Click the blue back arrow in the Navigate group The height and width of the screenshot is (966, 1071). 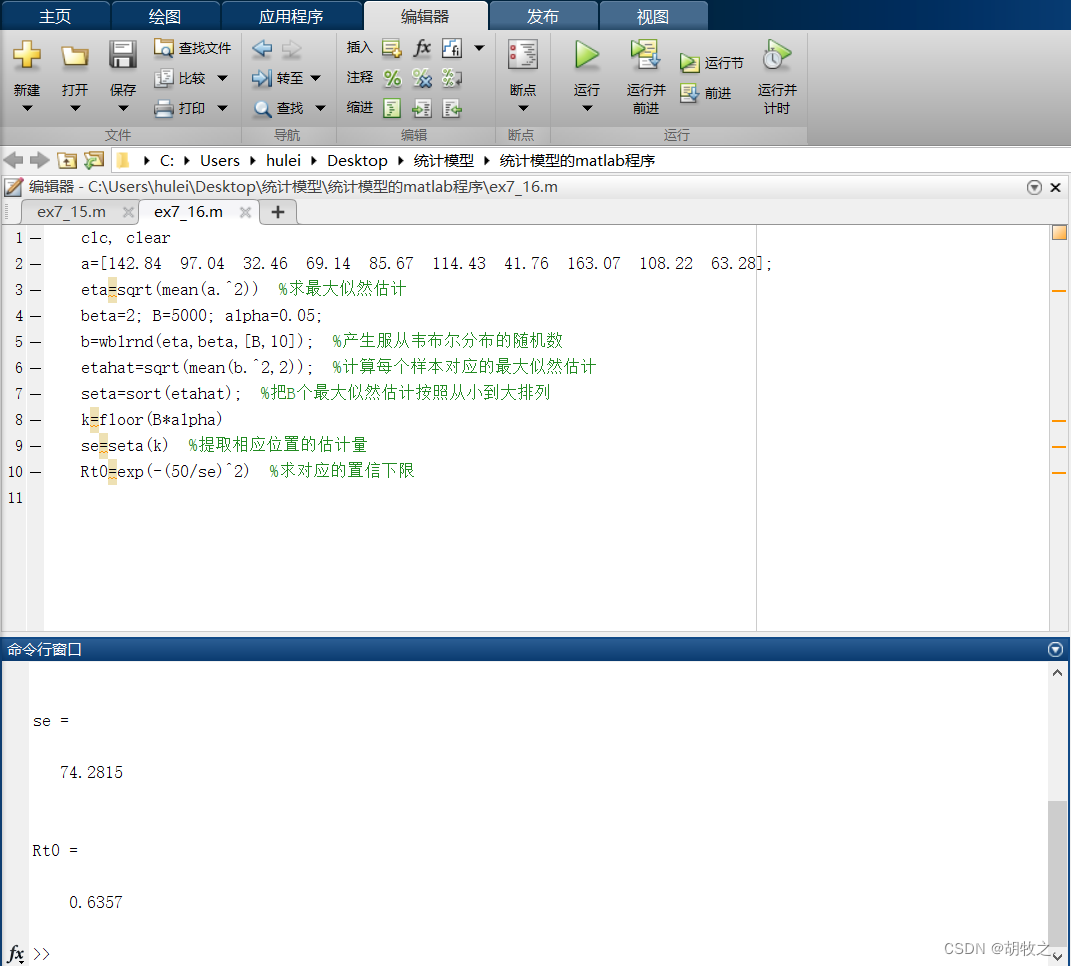click(x=262, y=49)
